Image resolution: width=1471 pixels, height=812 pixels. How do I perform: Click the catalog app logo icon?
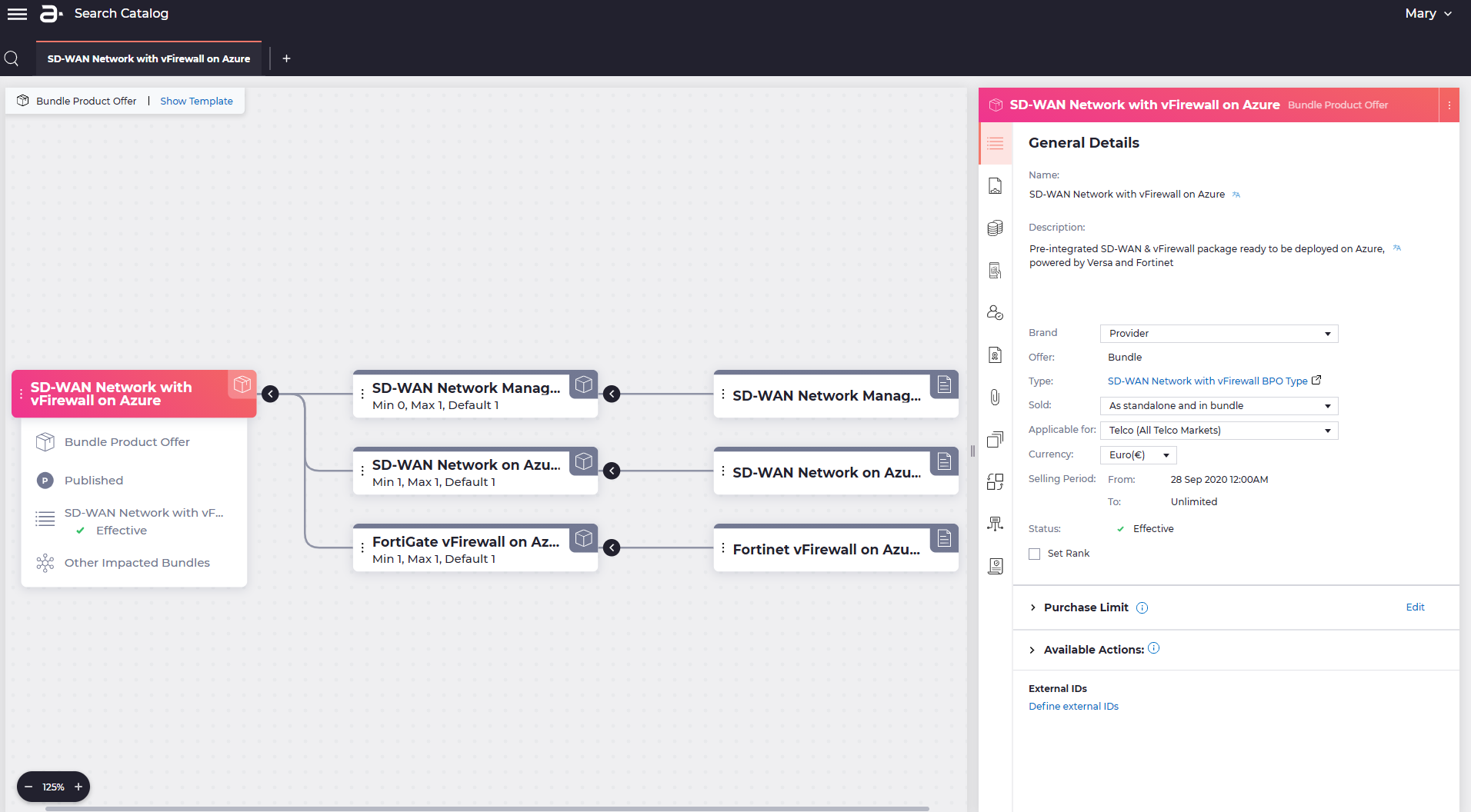coord(51,14)
